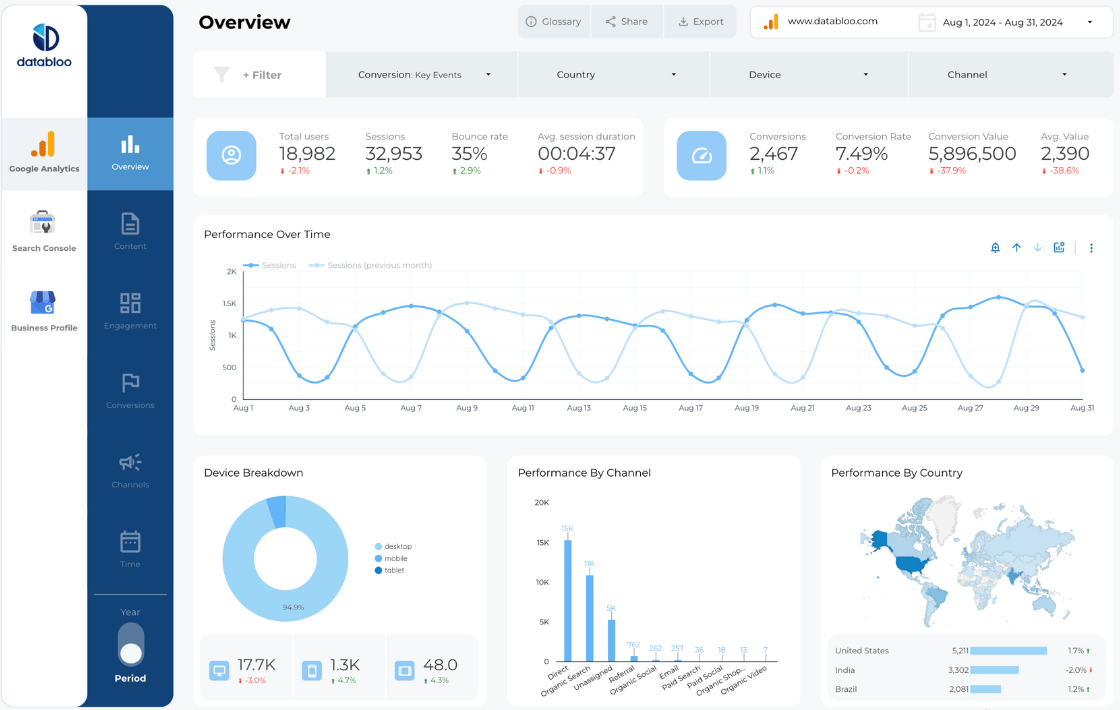Go to the Time page
The height and width of the screenshot is (710, 1120).
tap(130, 549)
